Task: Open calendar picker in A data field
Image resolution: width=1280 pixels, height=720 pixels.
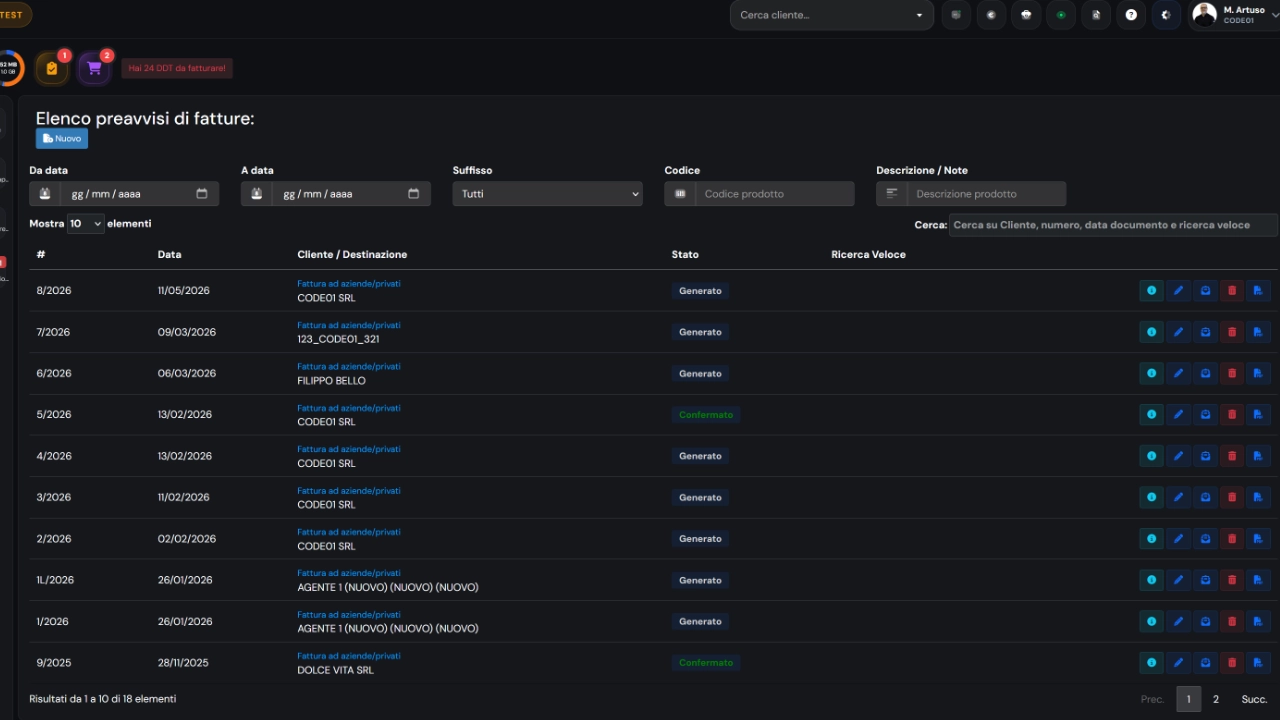Action: click(414, 194)
